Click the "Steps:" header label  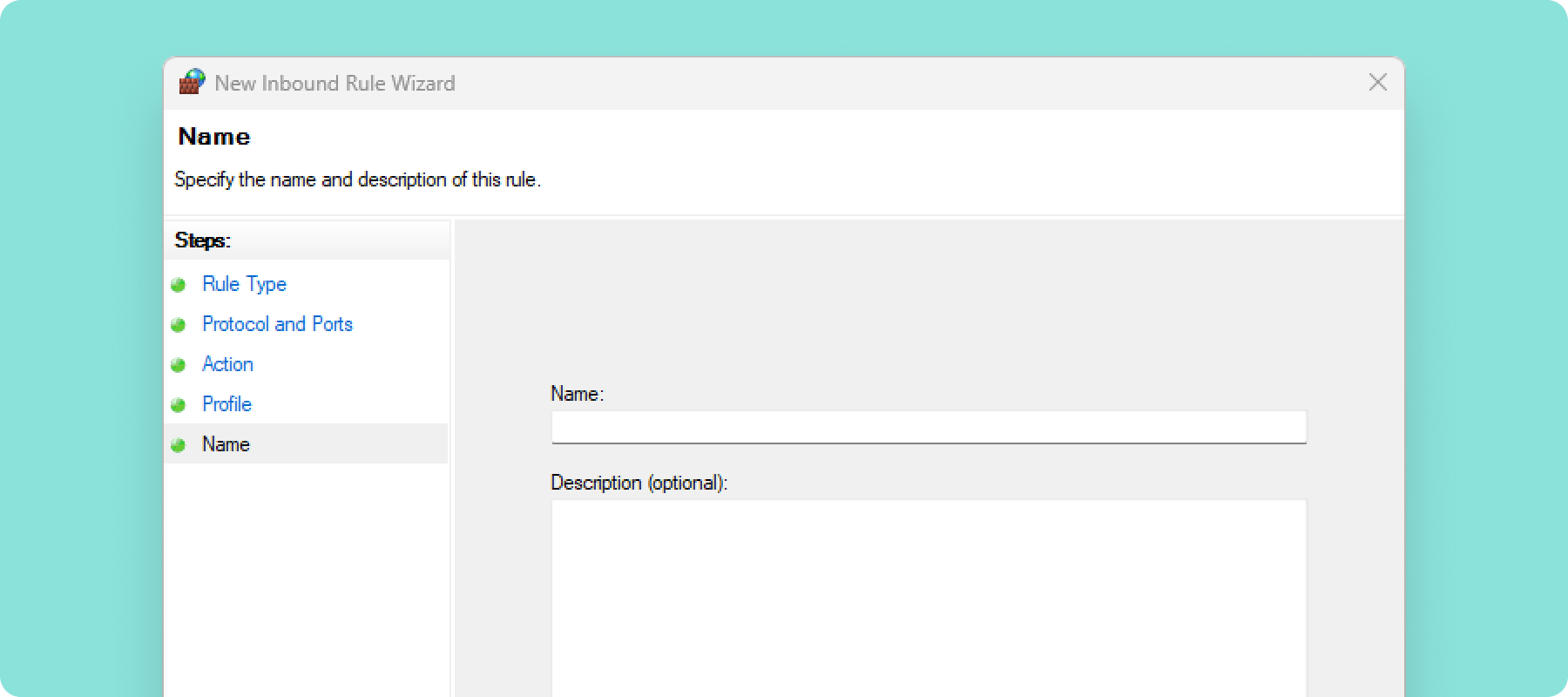tap(202, 240)
